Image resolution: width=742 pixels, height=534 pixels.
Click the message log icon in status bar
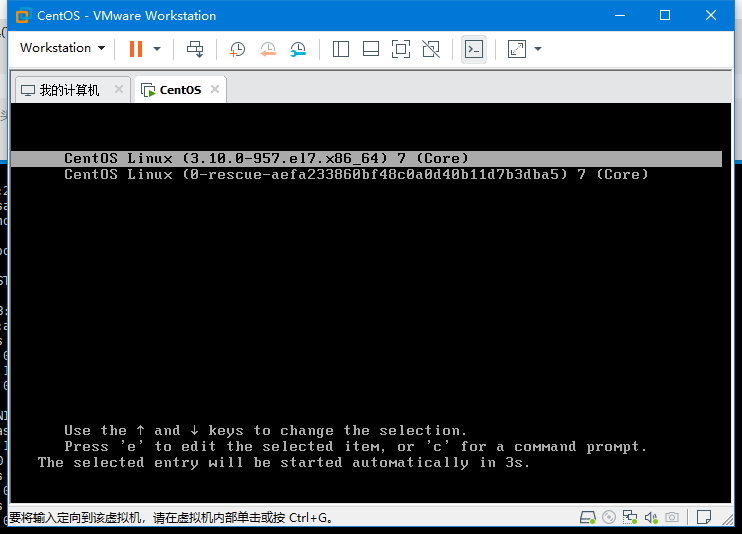(x=704, y=517)
